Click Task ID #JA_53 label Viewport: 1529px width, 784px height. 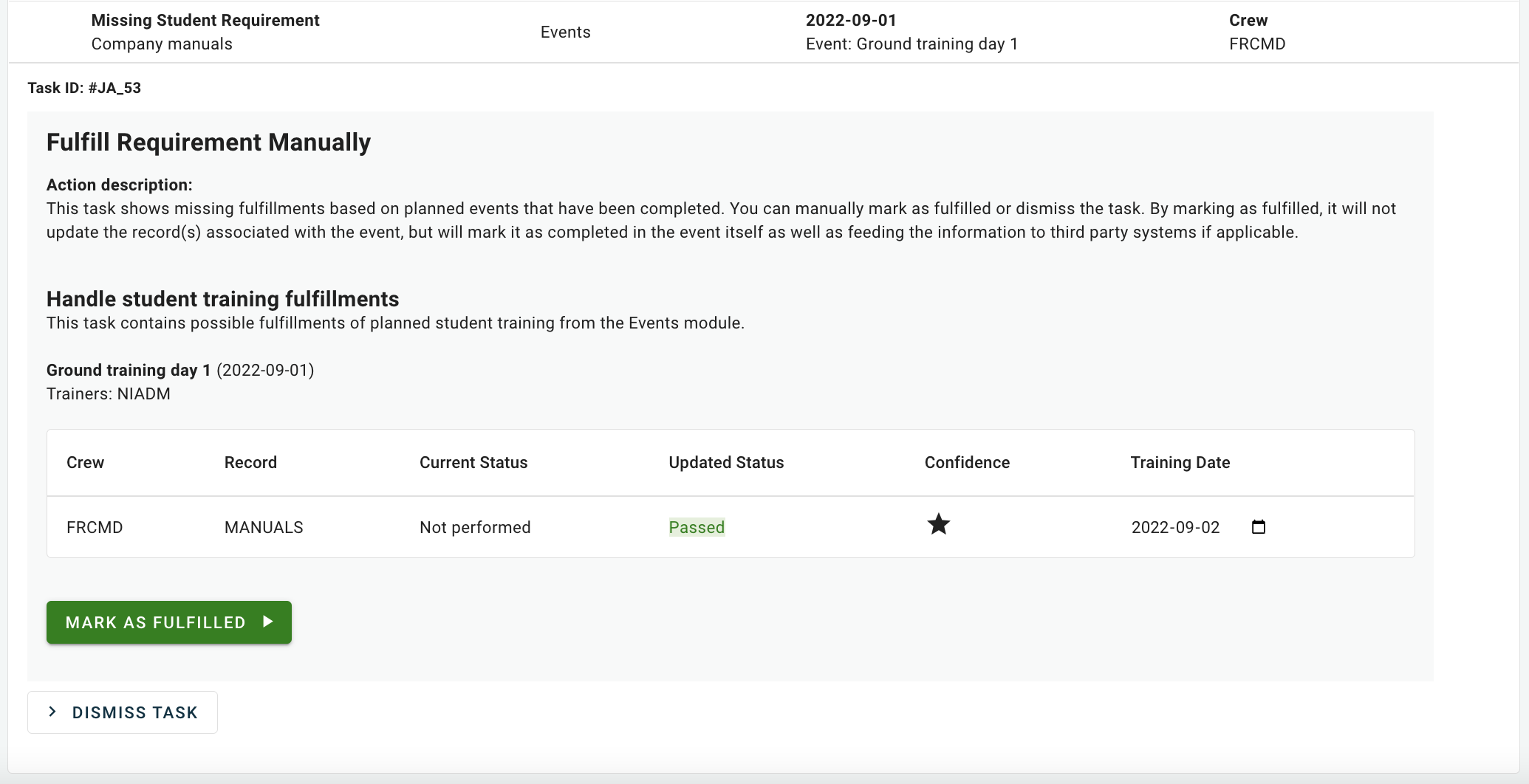[84, 88]
